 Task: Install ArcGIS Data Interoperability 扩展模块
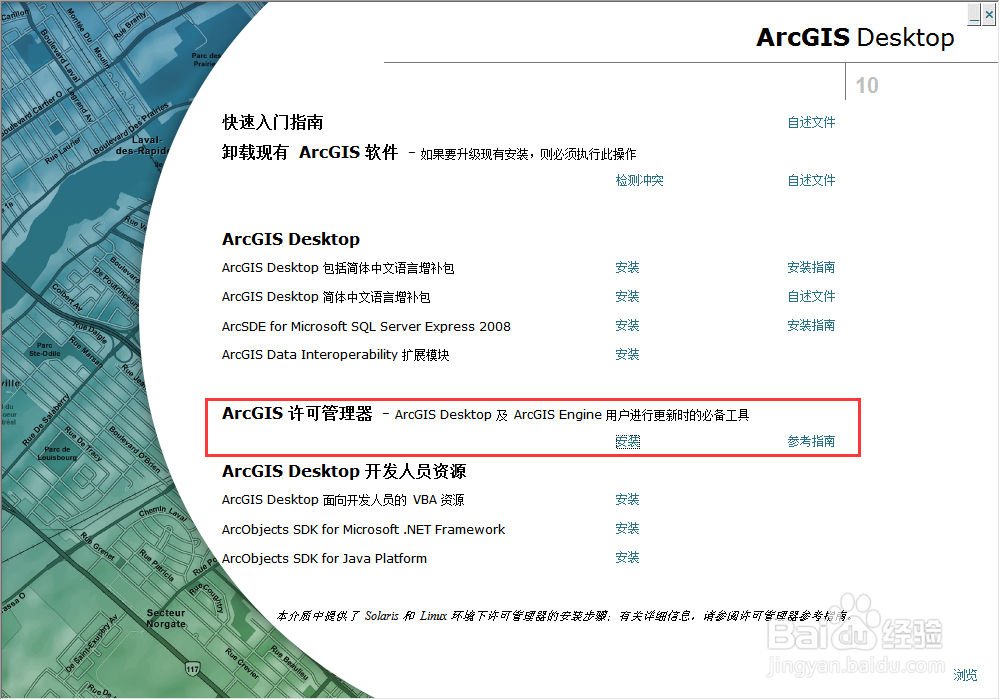click(x=628, y=354)
